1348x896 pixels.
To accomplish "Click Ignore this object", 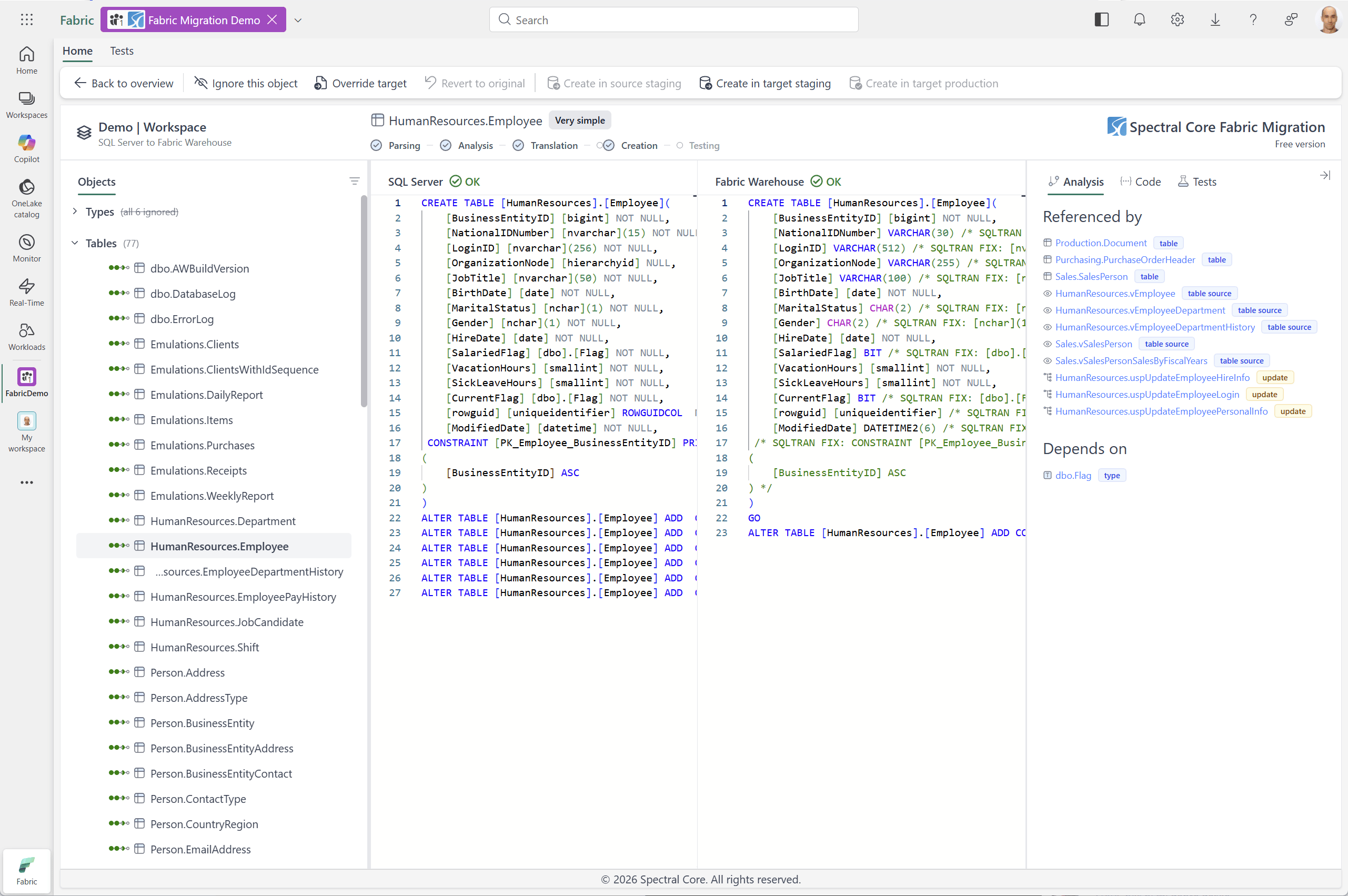I will click(x=246, y=84).
